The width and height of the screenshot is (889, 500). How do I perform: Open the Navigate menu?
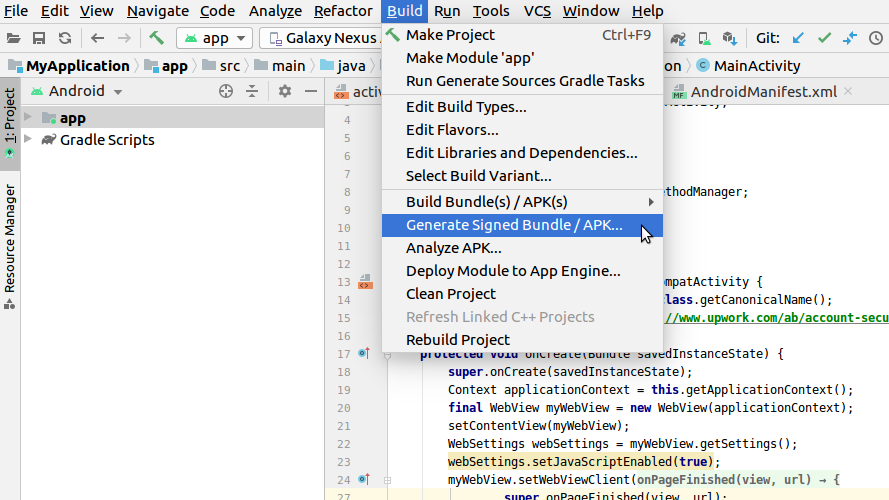pyautogui.click(x=158, y=11)
